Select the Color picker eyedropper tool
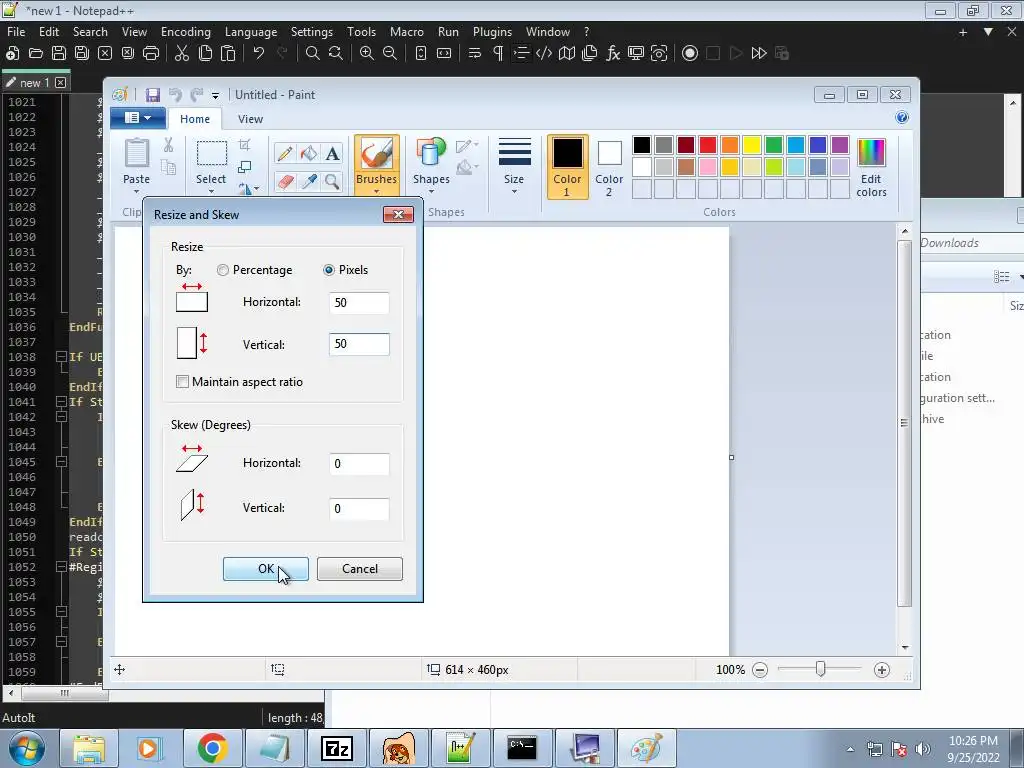 click(308, 181)
